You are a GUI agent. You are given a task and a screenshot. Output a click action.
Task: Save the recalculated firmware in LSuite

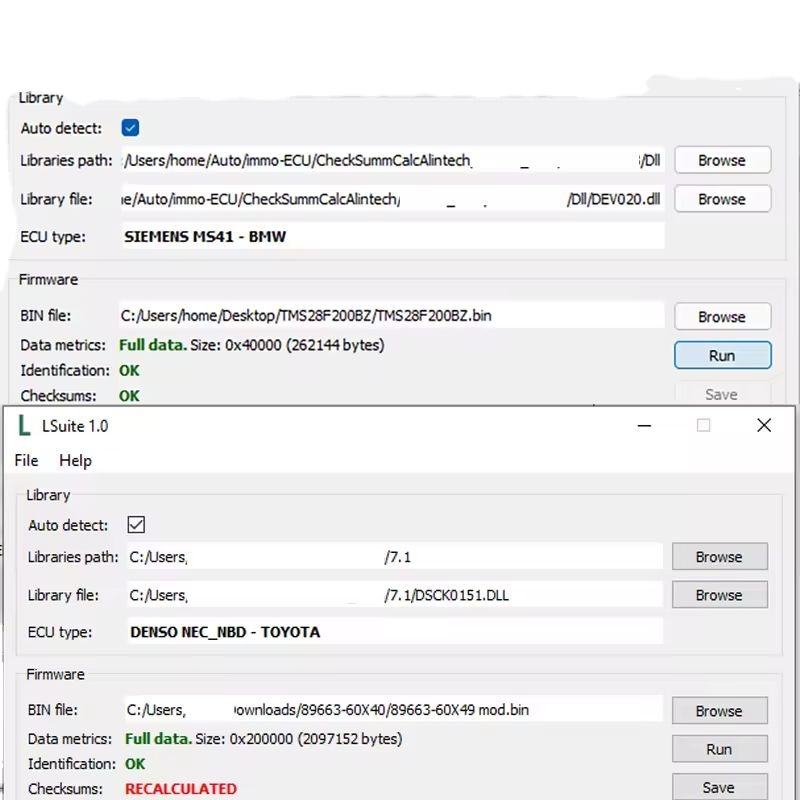(x=719, y=787)
